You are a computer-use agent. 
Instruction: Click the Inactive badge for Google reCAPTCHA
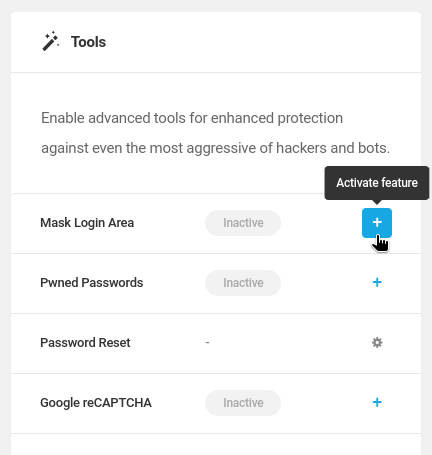tap(243, 403)
